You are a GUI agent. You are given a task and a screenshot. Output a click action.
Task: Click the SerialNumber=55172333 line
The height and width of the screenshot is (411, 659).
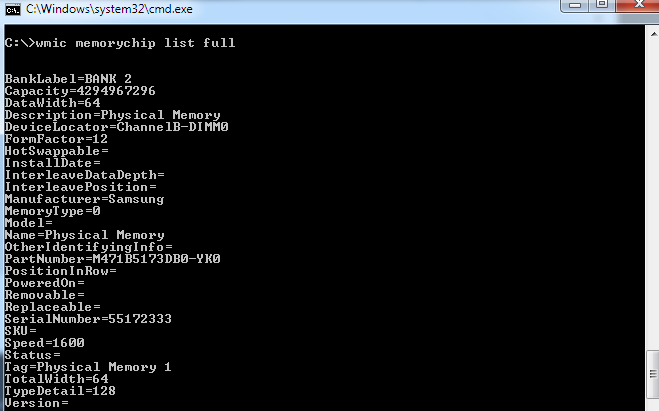tap(88, 319)
